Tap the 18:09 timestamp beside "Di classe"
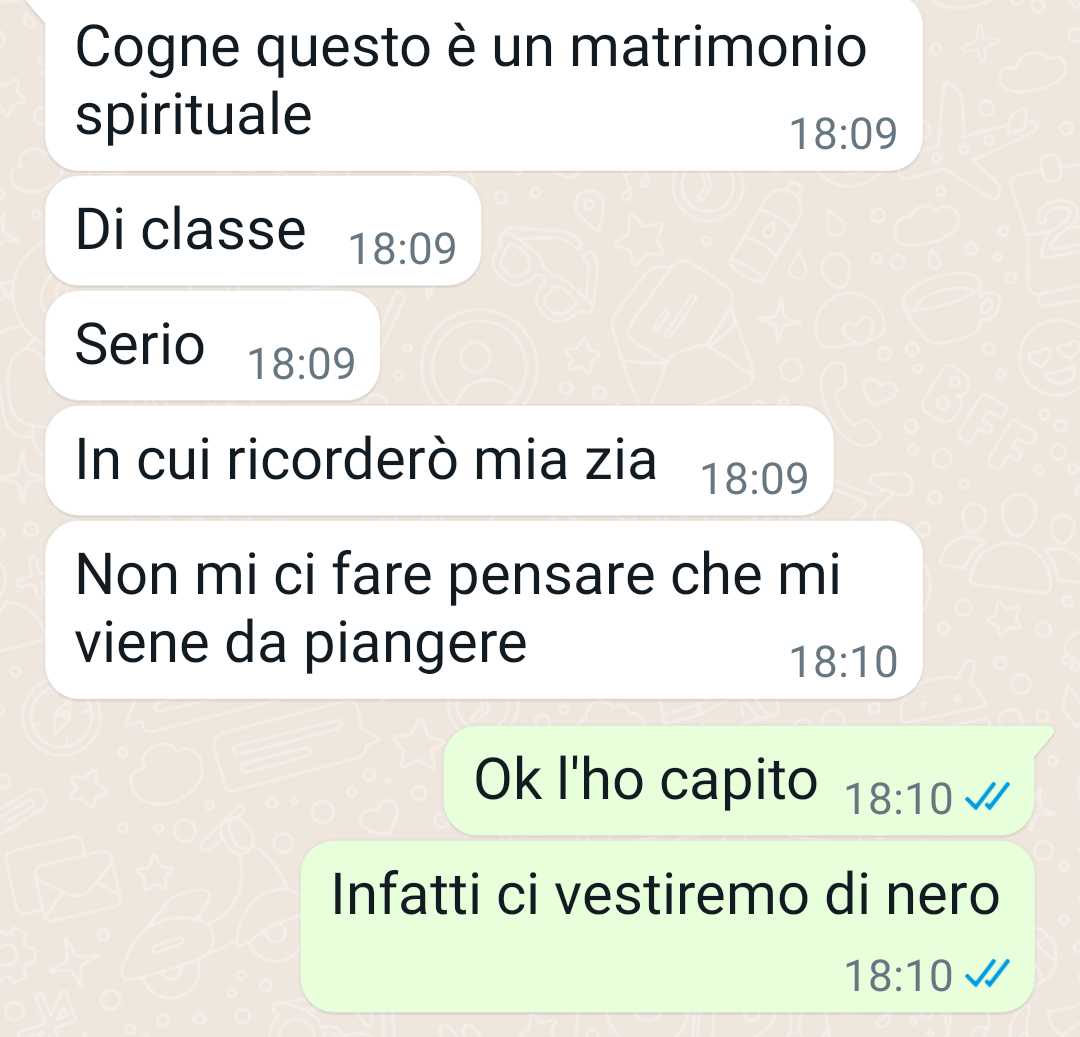The height and width of the screenshot is (1037, 1080). tap(403, 249)
